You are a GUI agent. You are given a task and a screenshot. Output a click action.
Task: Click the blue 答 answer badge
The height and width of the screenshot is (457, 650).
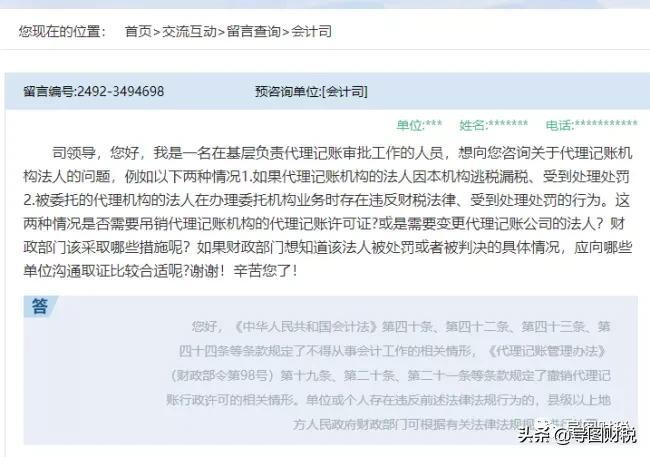click(x=40, y=306)
